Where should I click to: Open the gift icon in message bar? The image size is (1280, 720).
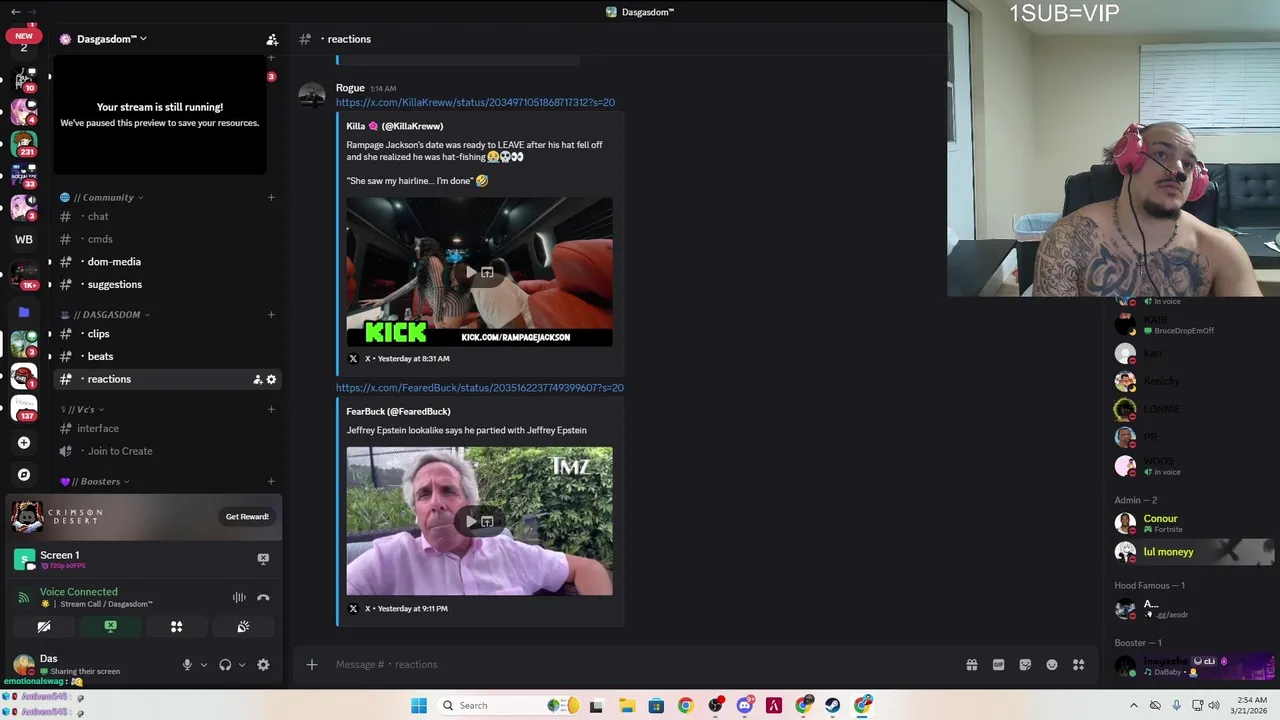pyautogui.click(x=971, y=665)
